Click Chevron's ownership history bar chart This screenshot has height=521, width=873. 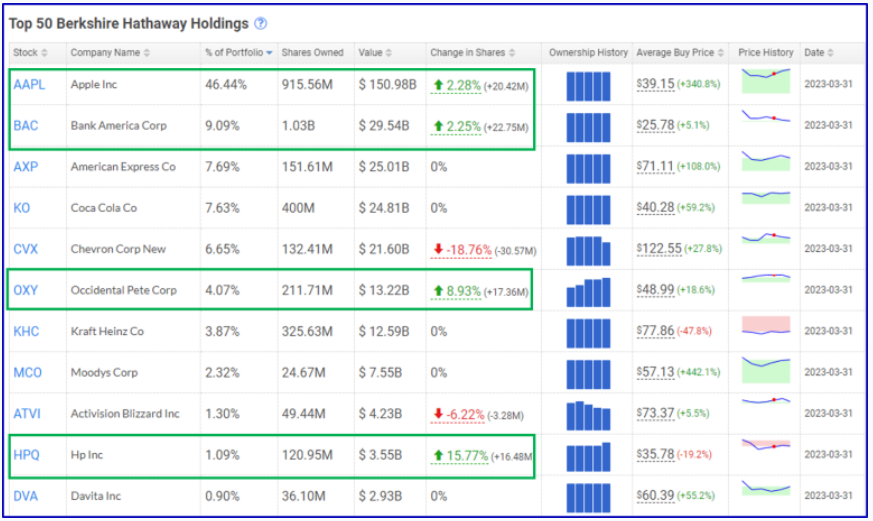click(x=588, y=251)
